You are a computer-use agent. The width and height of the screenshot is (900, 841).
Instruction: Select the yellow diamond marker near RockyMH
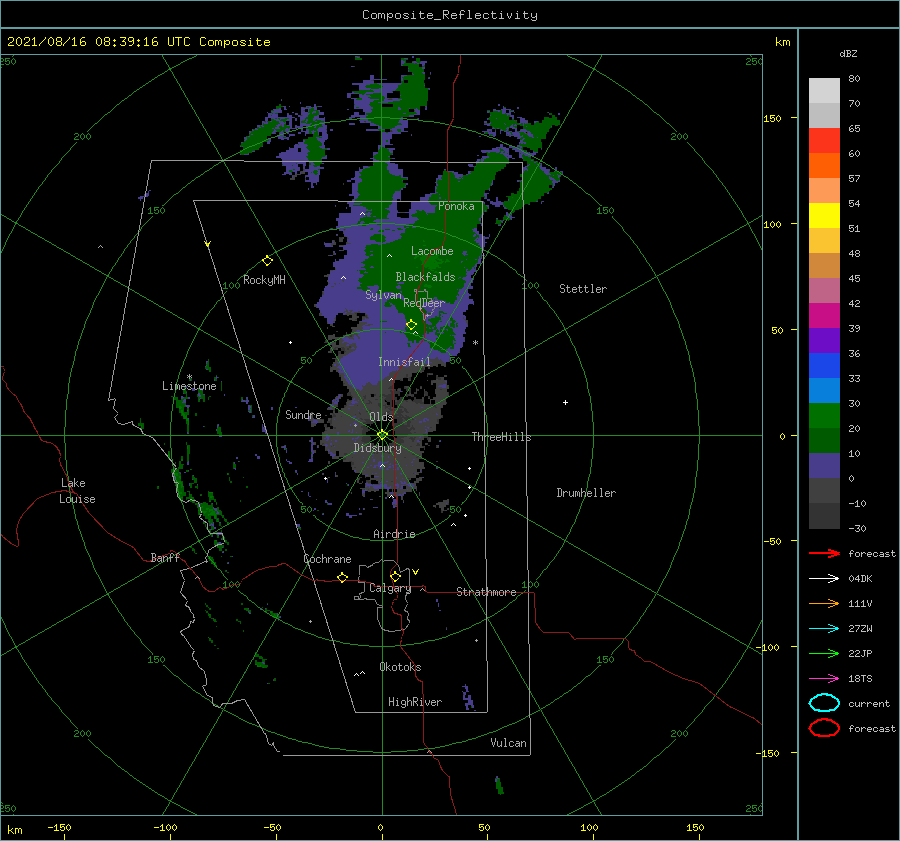tap(267, 261)
